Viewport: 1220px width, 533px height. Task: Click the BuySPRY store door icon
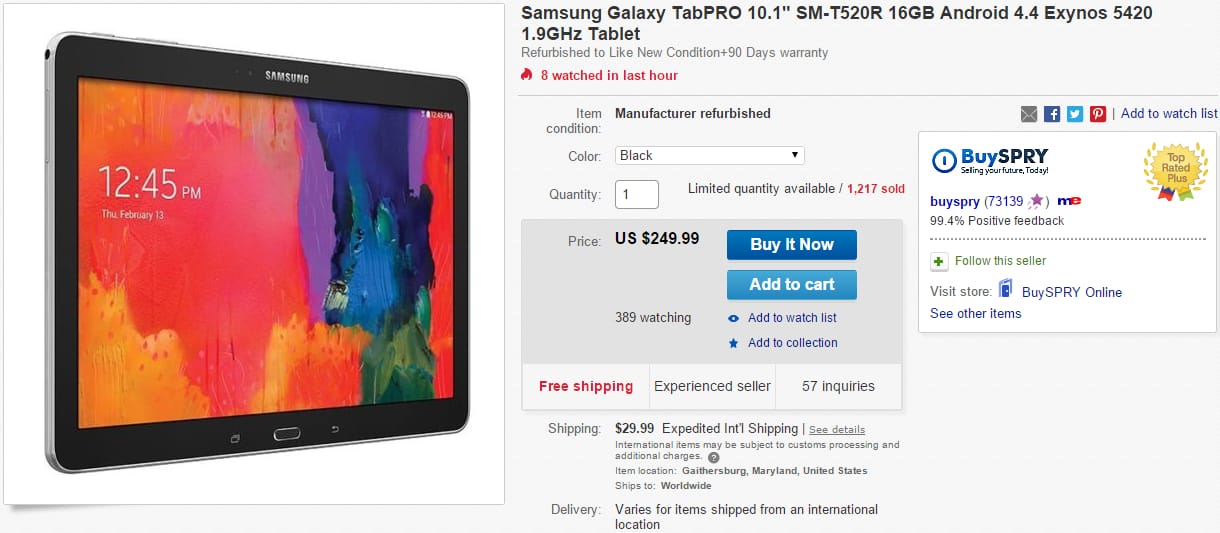[x=1004, y=290]
